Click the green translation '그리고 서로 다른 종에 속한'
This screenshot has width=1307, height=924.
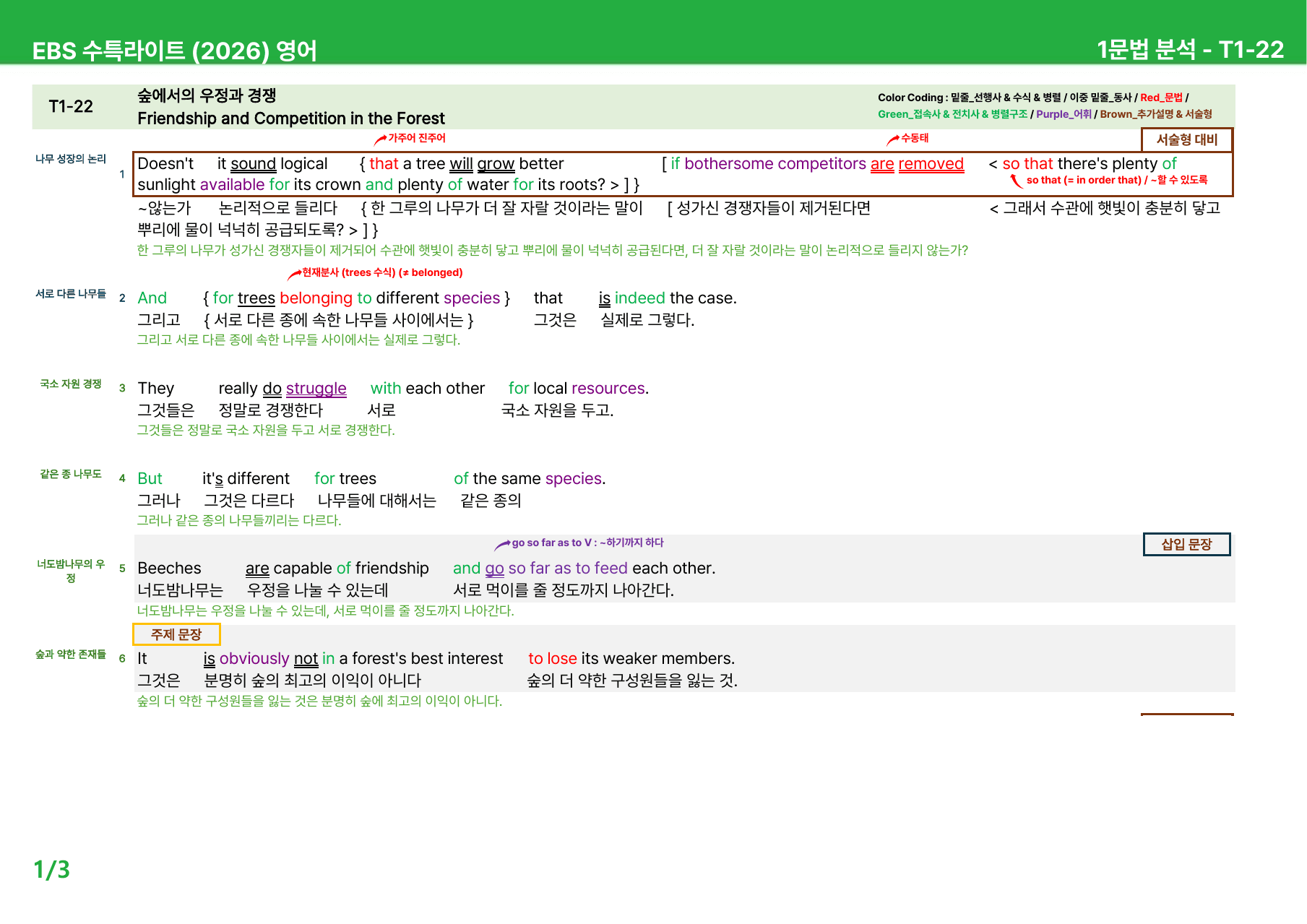point(298,340)
